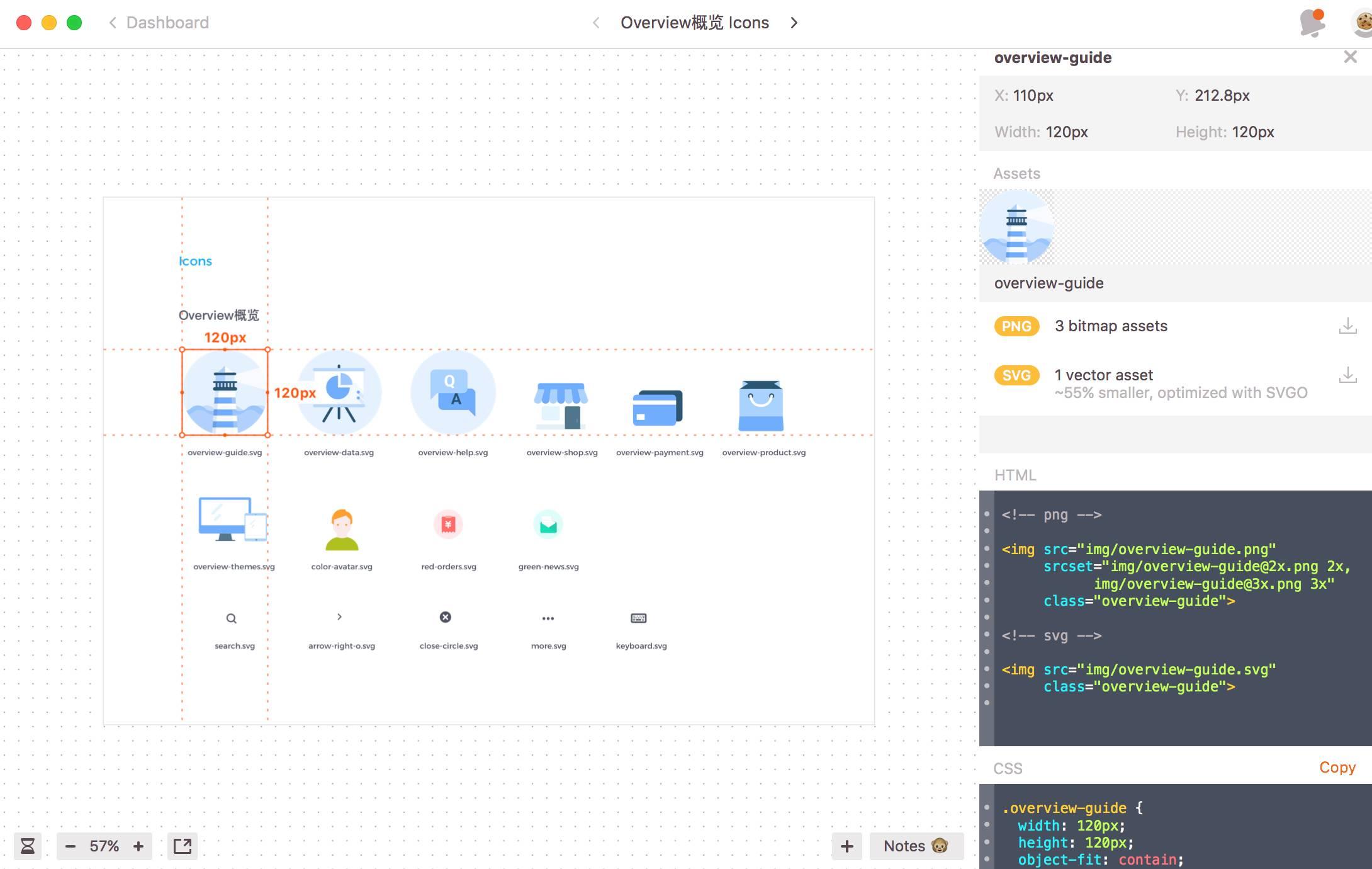This screenshot has width=1372, height=869.
Task: Go to next screen with right chevron
Action: point(794,23)
